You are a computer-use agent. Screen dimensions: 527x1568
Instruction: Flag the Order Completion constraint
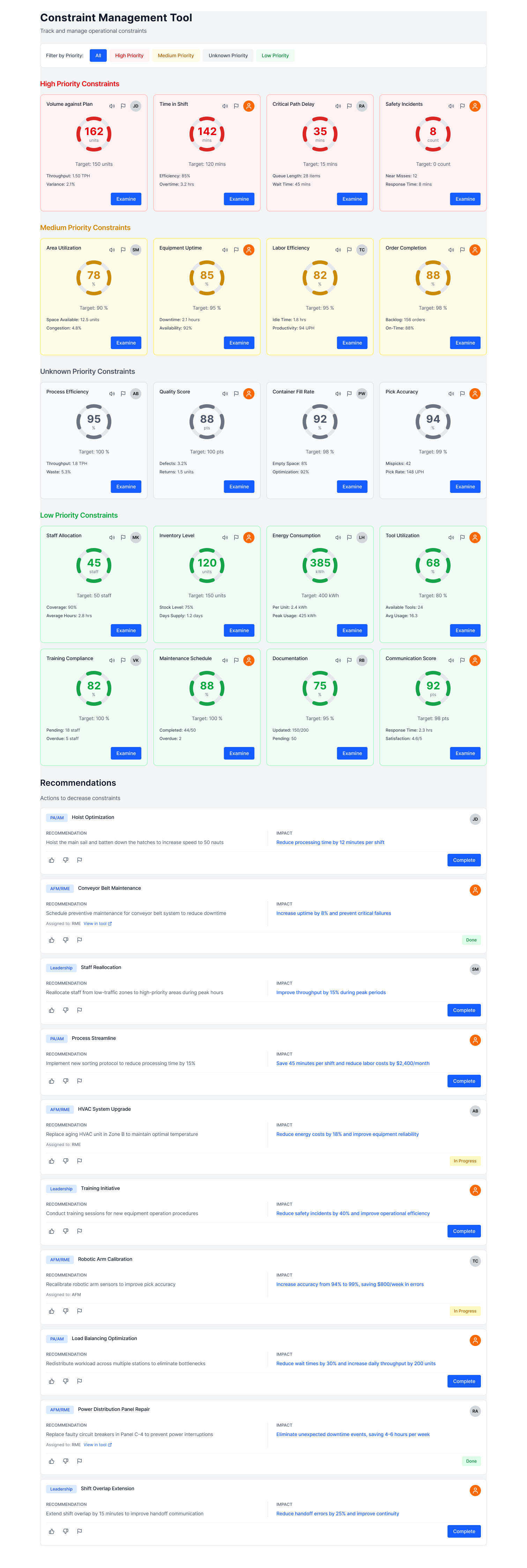coord(462,250)
